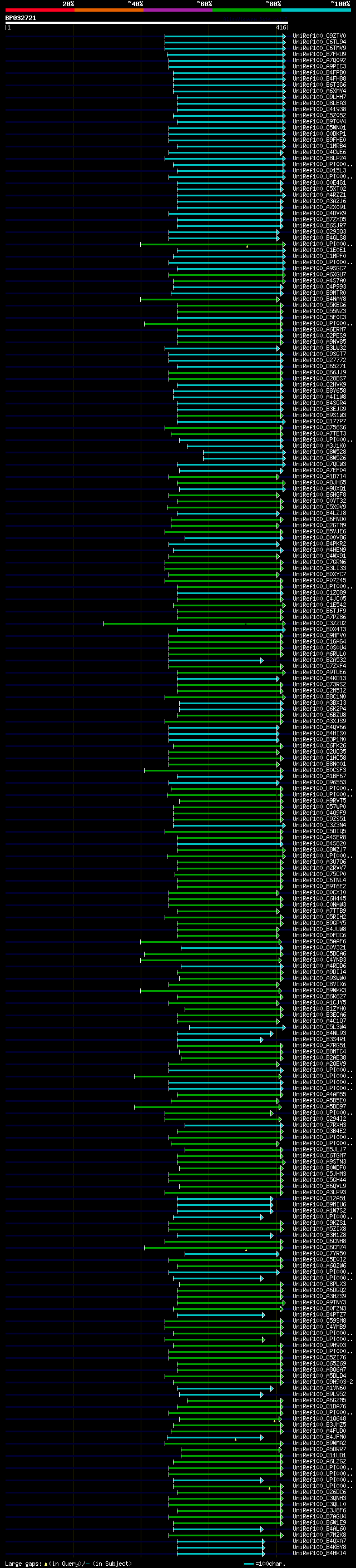Select label UniRef100_A9SGC7
The height and width of the screenshot is (1568, 356).
point(319,269)
